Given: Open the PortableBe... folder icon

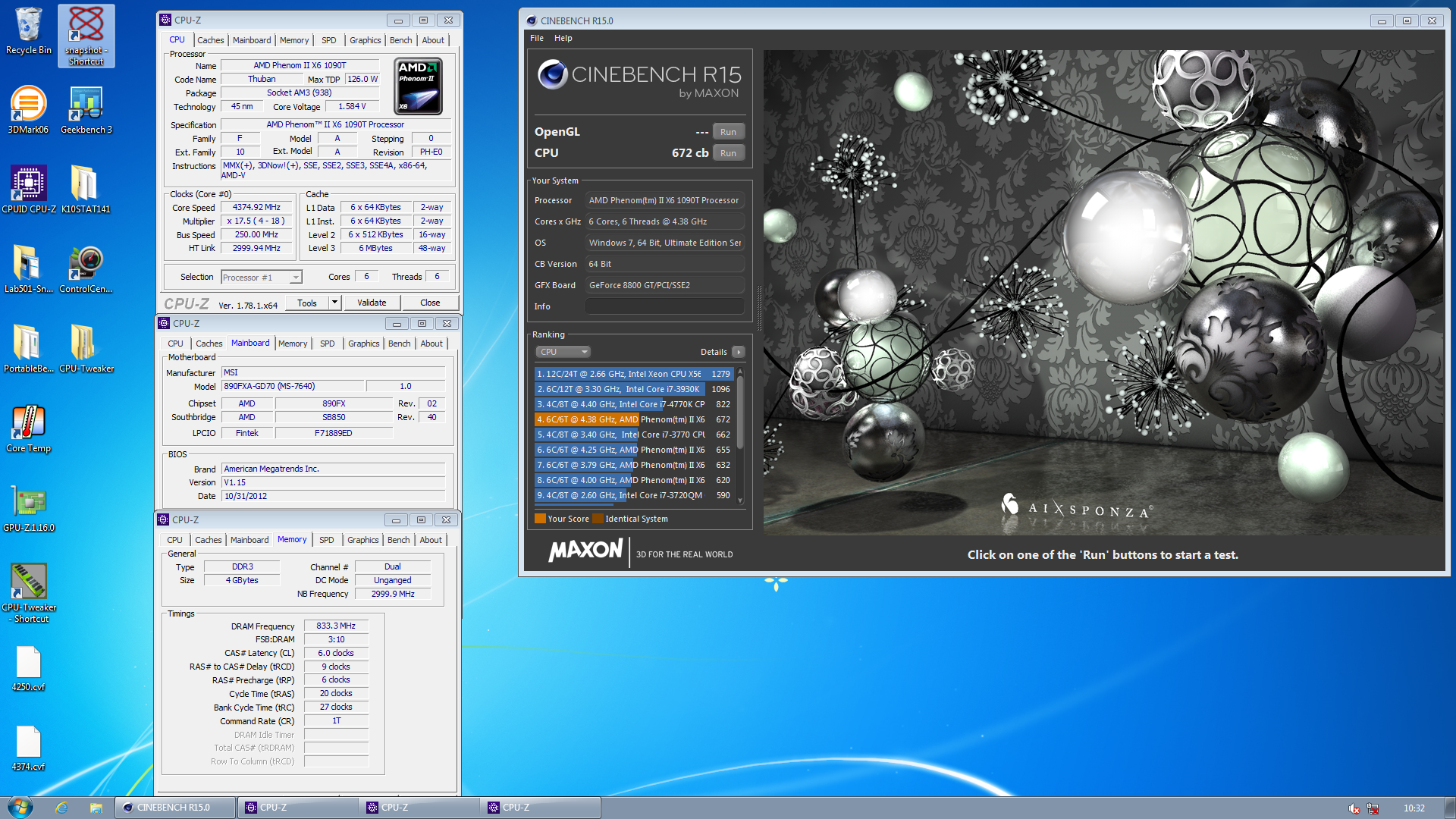Looking at the screenshot, I should point(29,349).
